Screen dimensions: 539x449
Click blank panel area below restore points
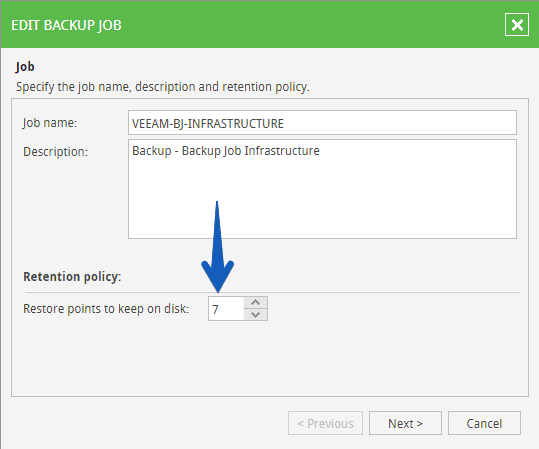270,359
